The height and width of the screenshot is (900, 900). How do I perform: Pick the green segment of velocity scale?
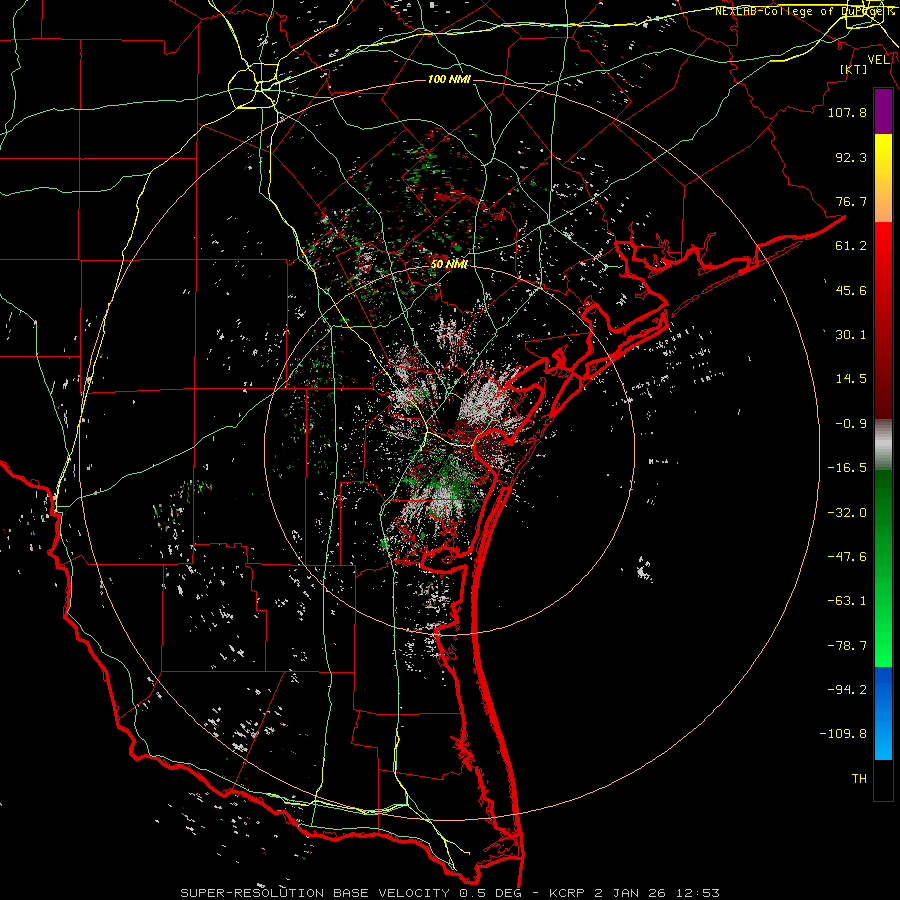pyautogui.click(x=883, y=568)
